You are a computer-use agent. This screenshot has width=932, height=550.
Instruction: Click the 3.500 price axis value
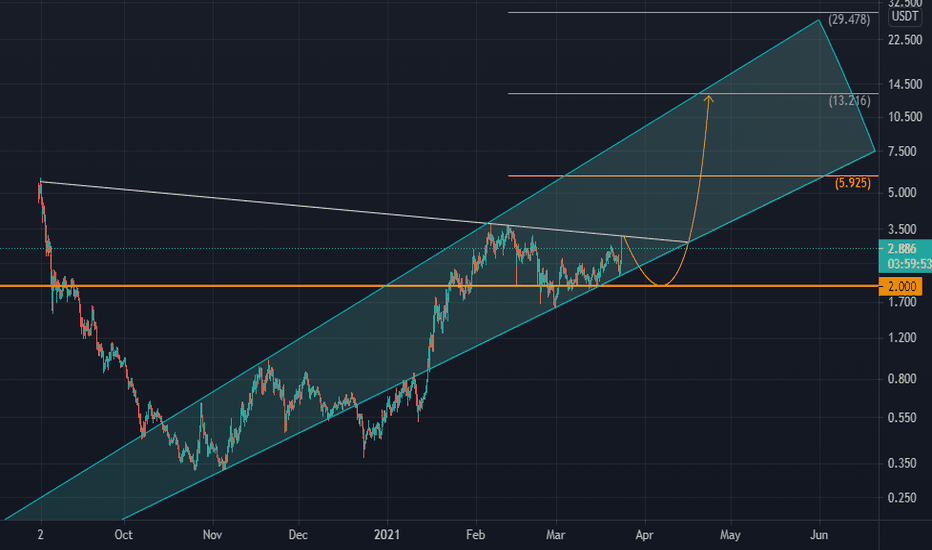[x=902, y=230]
